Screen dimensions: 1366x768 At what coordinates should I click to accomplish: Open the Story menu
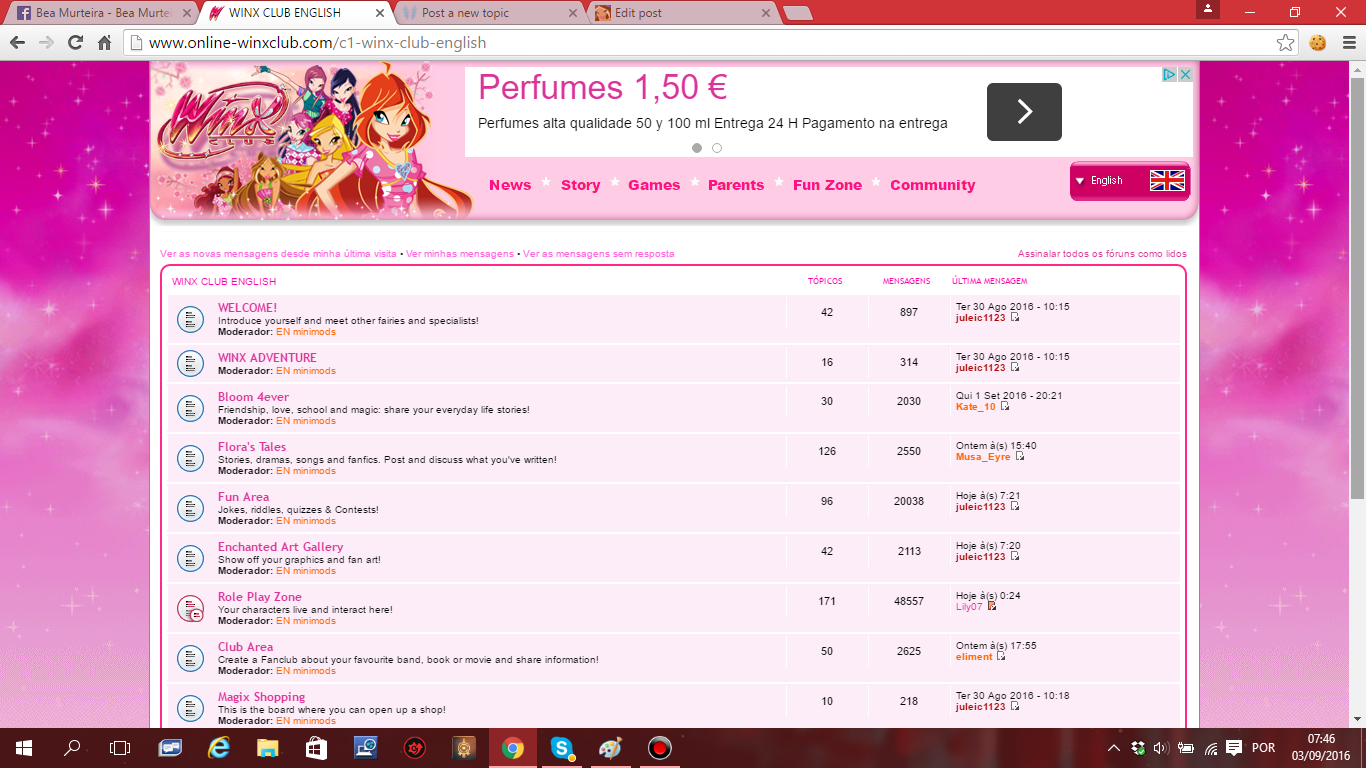pos(580,185)
